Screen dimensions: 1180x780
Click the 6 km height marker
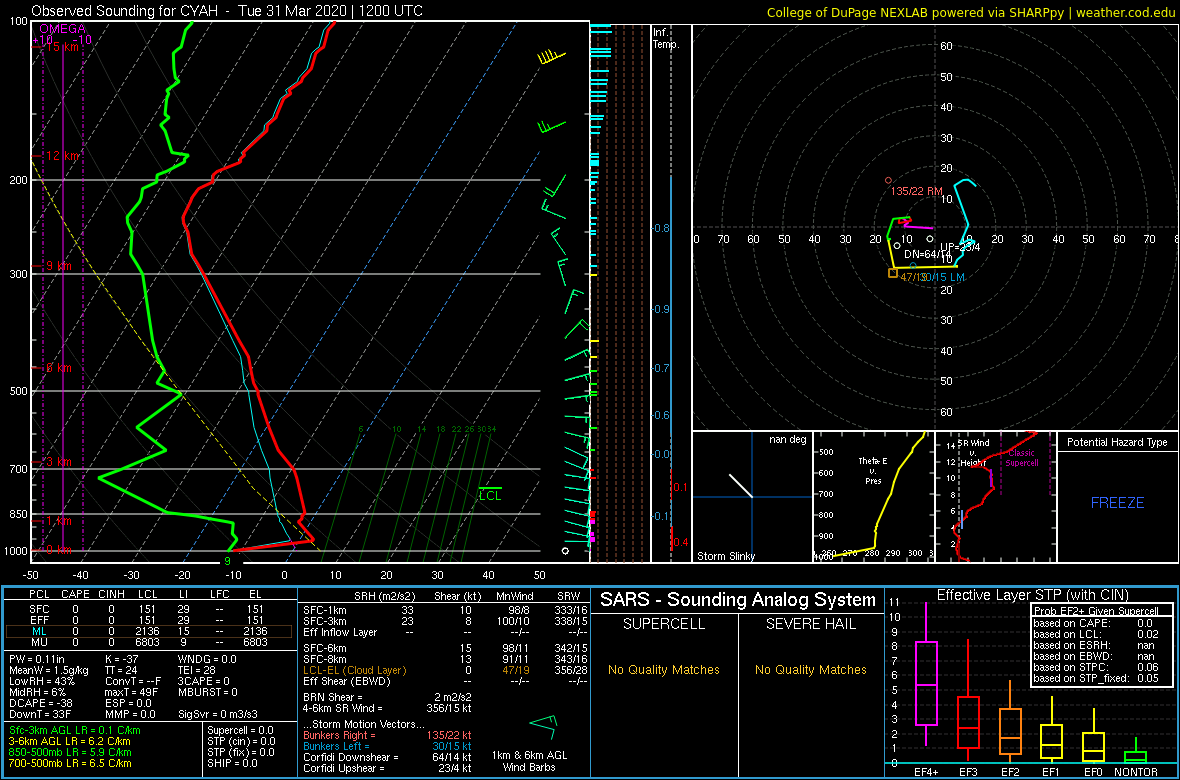(57, 367)
